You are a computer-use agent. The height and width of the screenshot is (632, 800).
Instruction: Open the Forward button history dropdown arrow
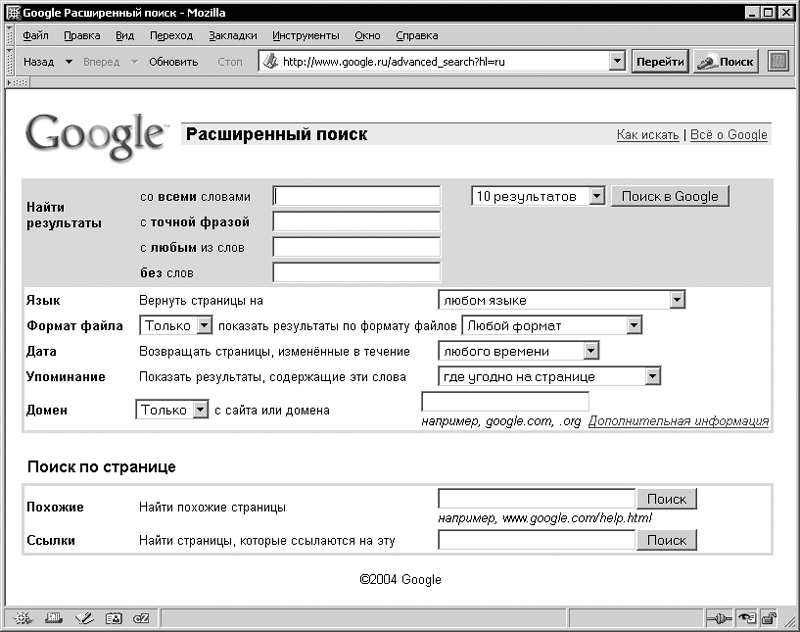[134, 62]
